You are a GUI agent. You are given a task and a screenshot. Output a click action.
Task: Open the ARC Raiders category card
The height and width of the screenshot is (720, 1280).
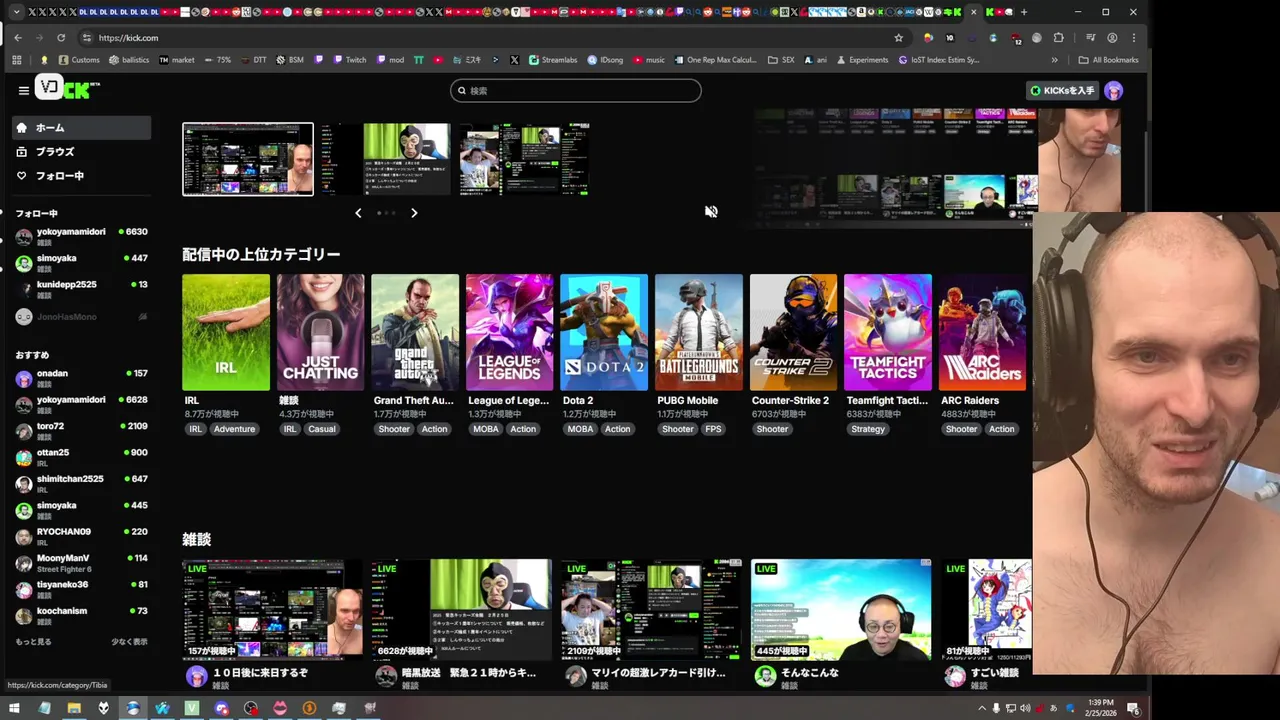tap(982, 332)
